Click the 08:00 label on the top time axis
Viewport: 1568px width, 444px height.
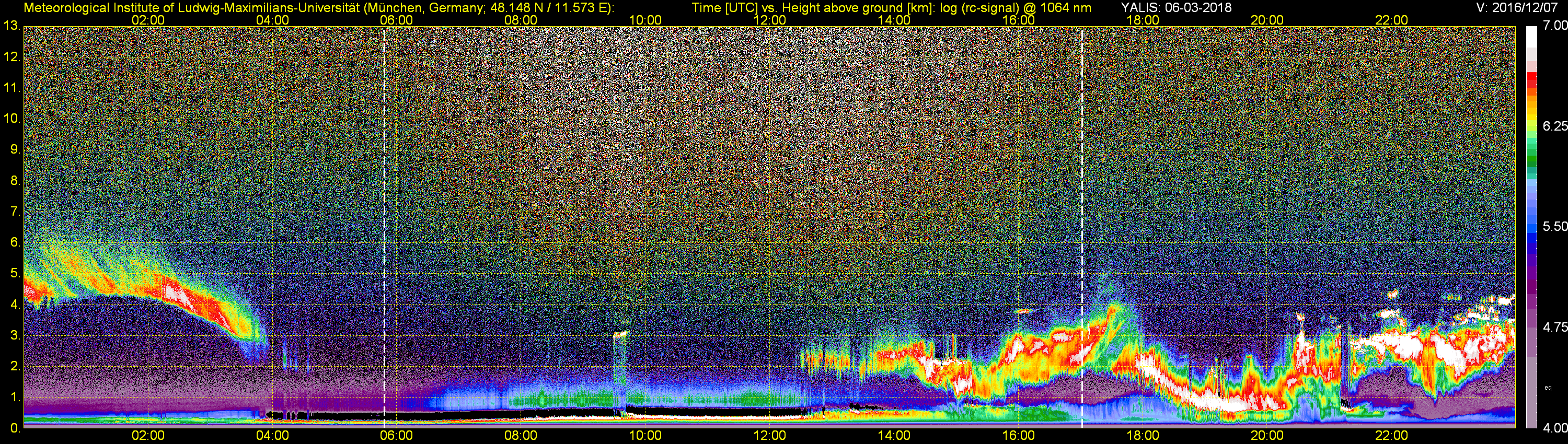pos(521,20)
